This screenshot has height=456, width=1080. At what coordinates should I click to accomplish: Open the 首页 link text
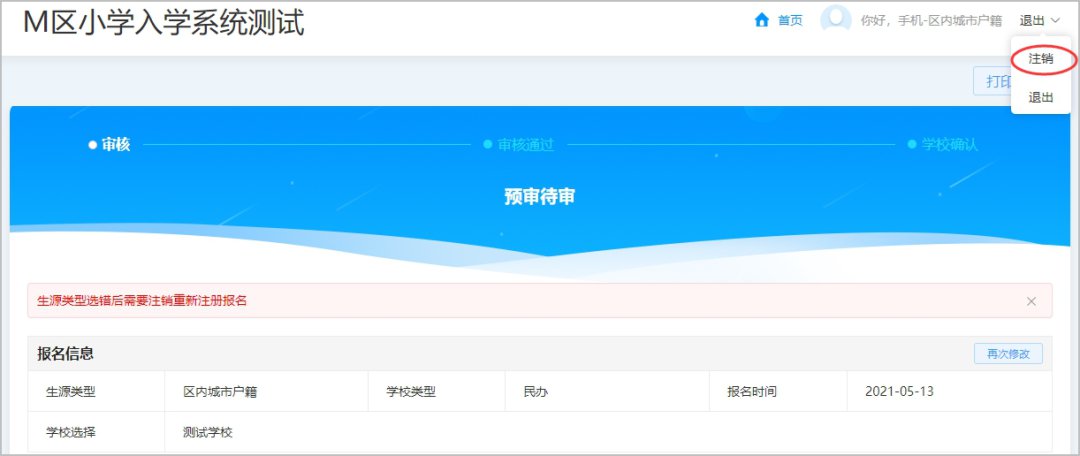tap(790, 20)
